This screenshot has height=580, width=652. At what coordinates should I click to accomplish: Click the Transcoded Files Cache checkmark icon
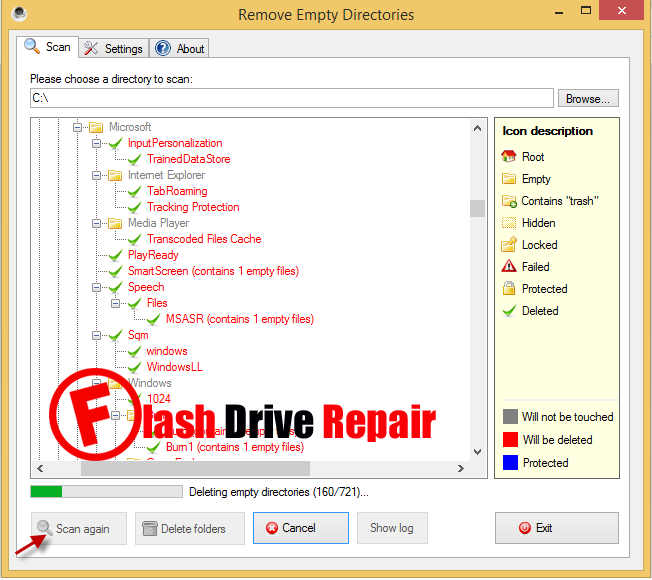pyautogui.click(x=134, y=239)
